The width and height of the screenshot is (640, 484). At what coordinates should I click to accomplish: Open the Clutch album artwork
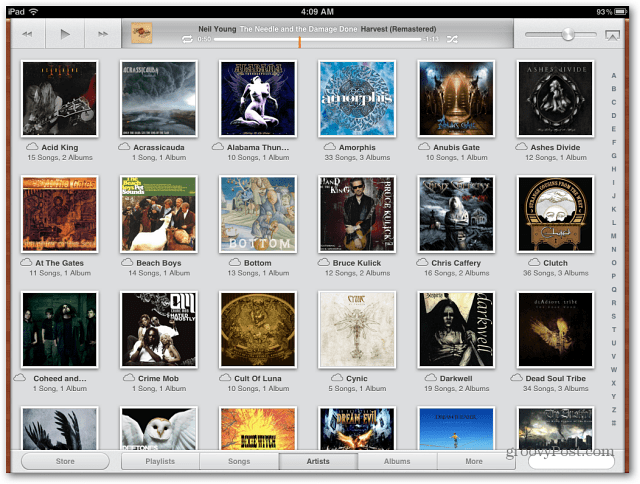[555, 214]
